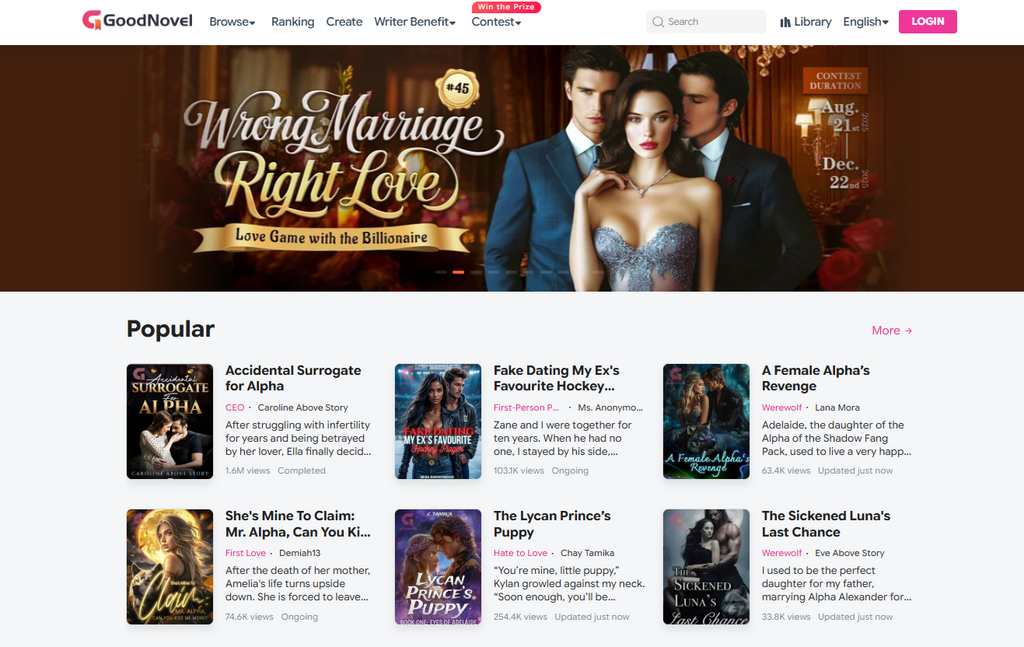1024x647 pixels.
Task: Click the GoodNovel logo
Action: pos(137,21)
